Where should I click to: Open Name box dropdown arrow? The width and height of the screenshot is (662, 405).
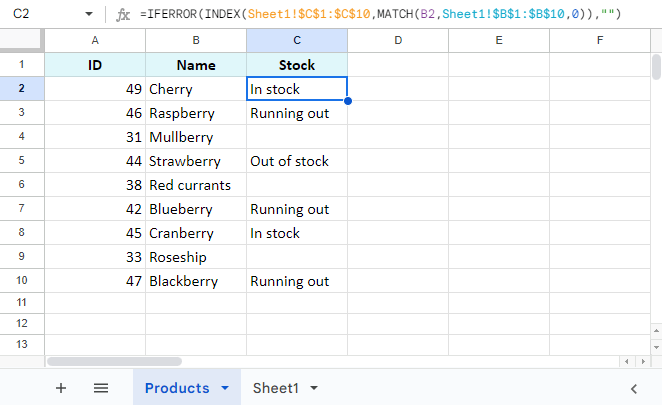click(89, 14)
